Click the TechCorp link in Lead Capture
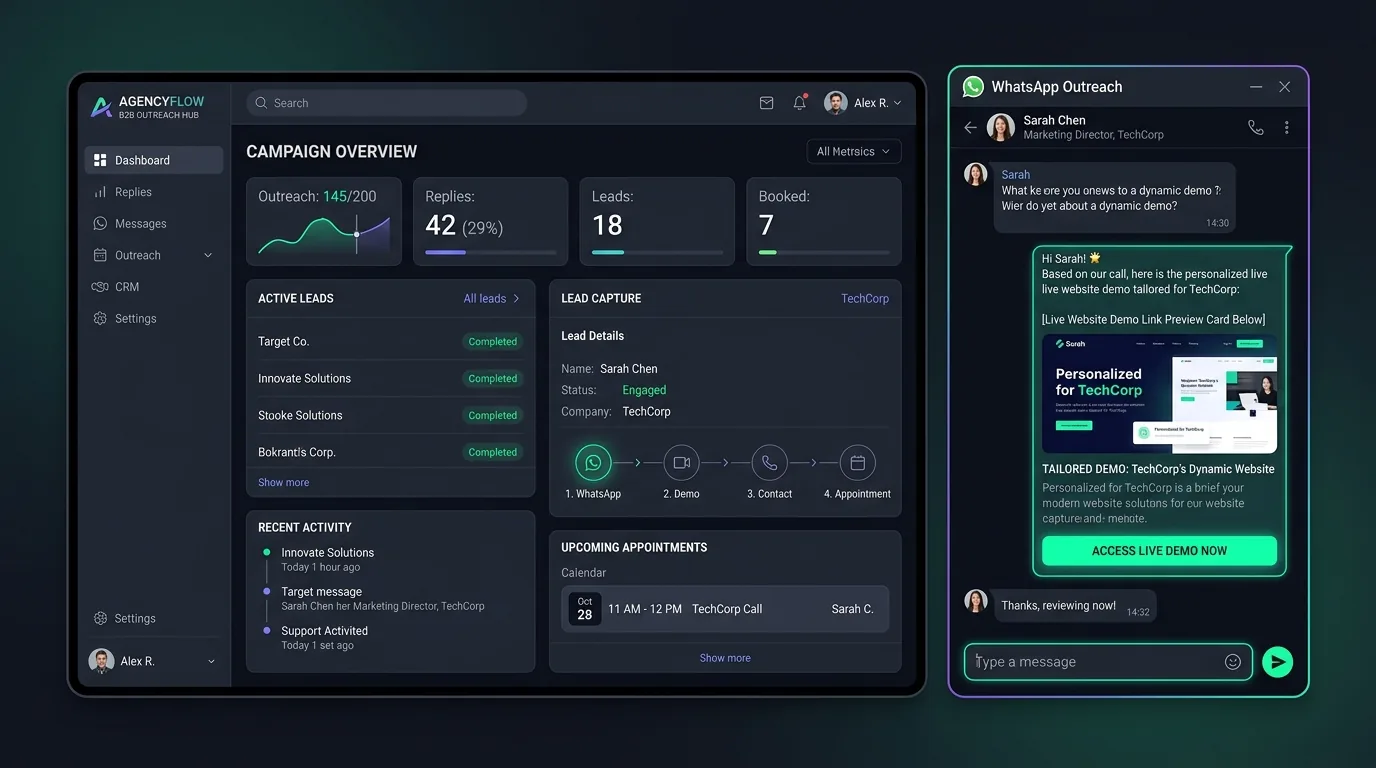Viewport: 1376px width, 768px height. click(865, 298)
